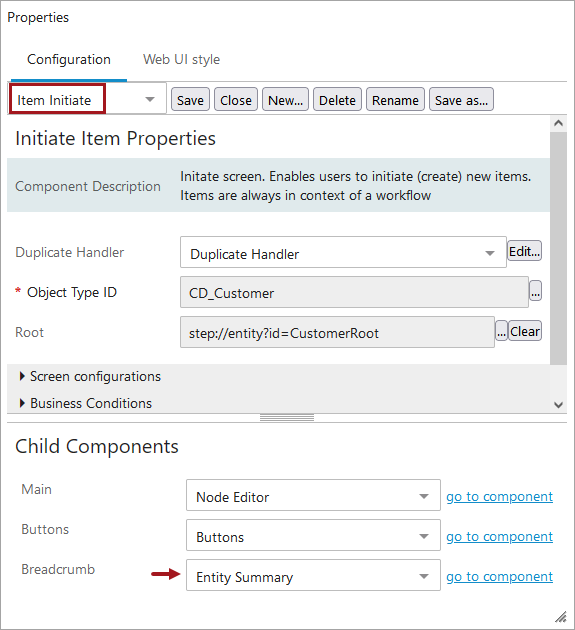The height and width of the screenshot is (630, 575).
Task: Click the Close button in toolbar
Action: [236, 100]
